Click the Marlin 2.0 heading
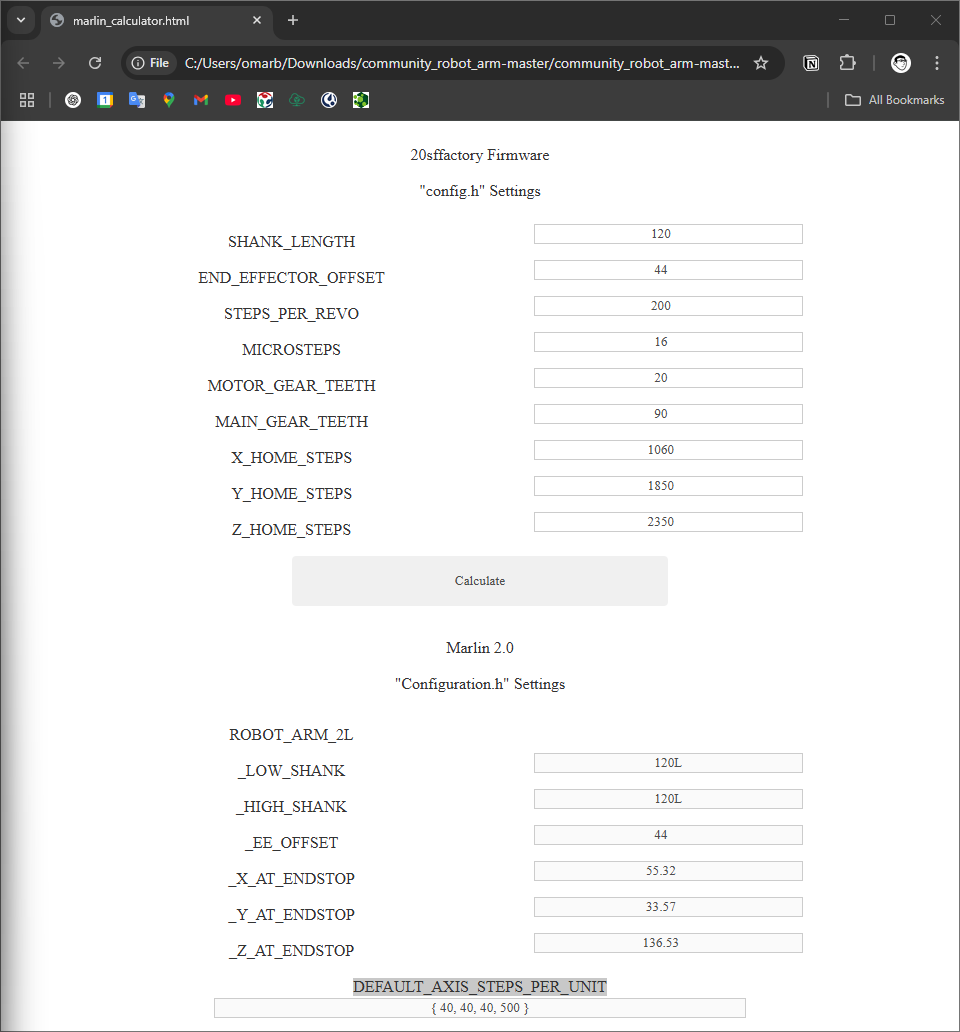960x1032 pixels. point(480,648)
